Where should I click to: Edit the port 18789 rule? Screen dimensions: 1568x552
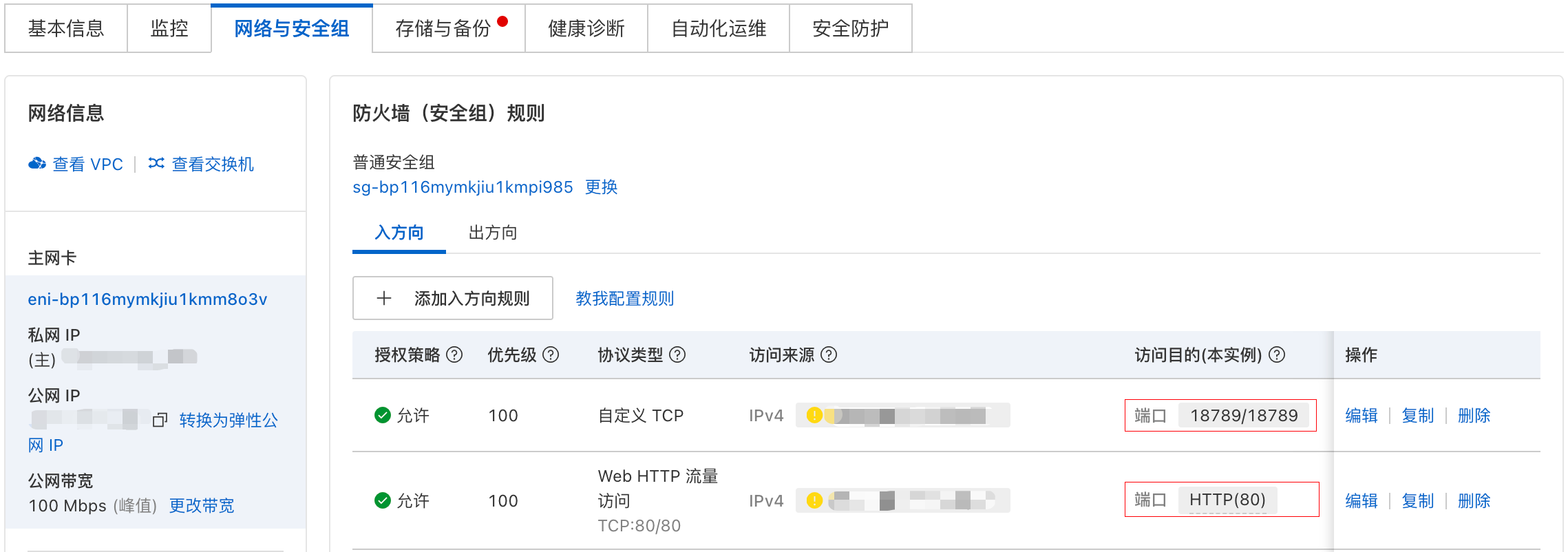pyautogui.click(x=1361, y=415)
